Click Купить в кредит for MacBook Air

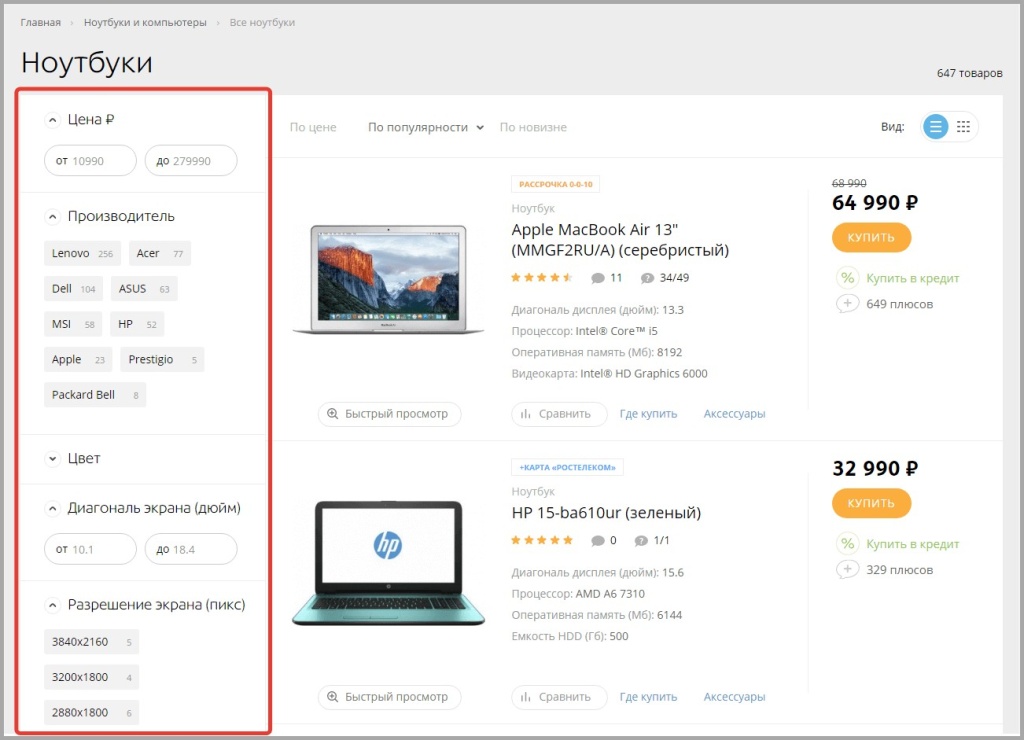[x=912, y=278]
